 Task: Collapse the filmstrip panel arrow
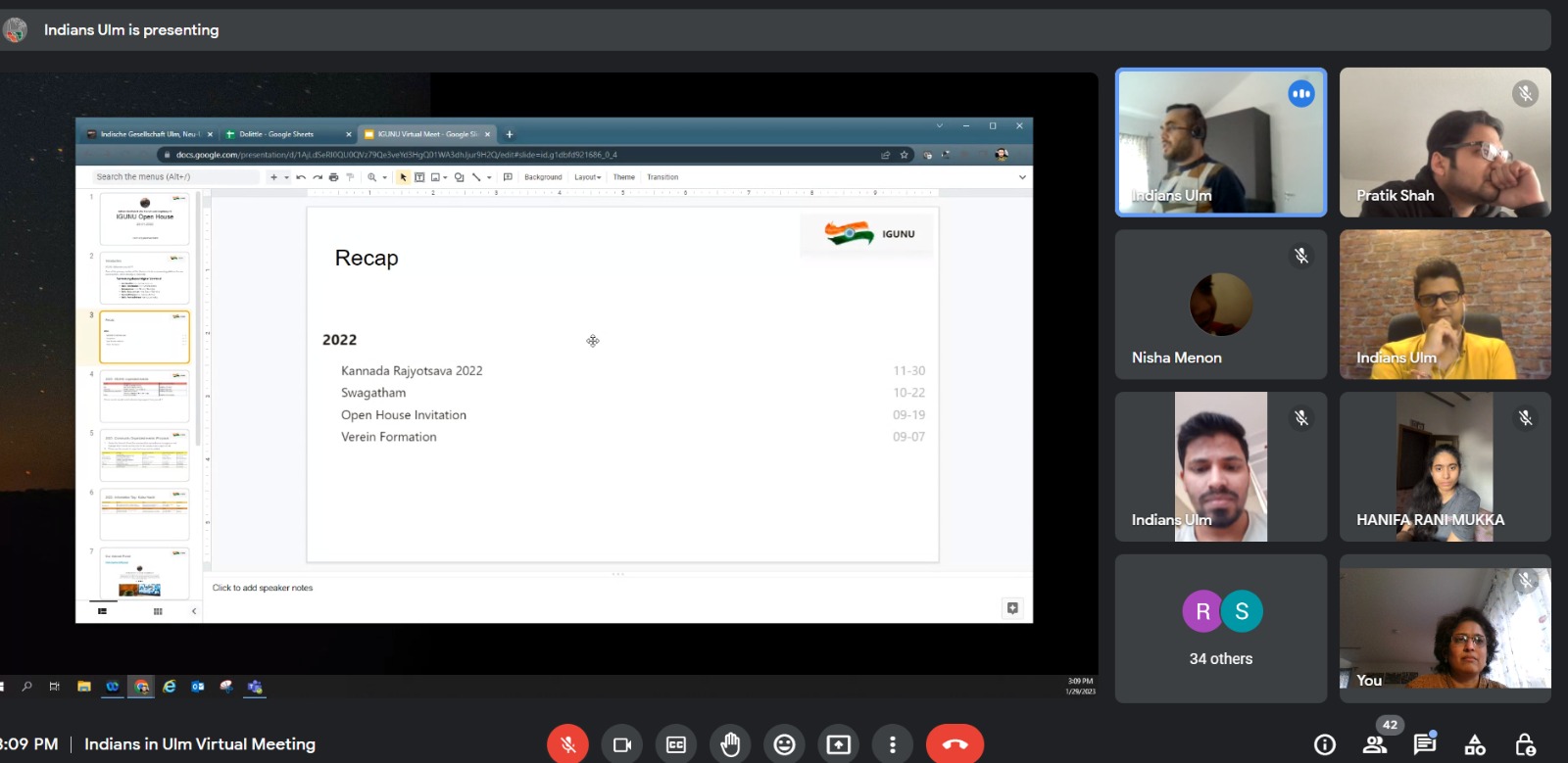tap(194, 611)
